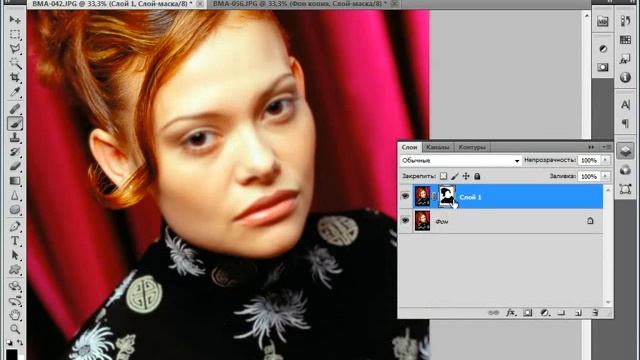Open the History panel icon
The width and height of the screenshot is (640, 360).
(625, 21)
